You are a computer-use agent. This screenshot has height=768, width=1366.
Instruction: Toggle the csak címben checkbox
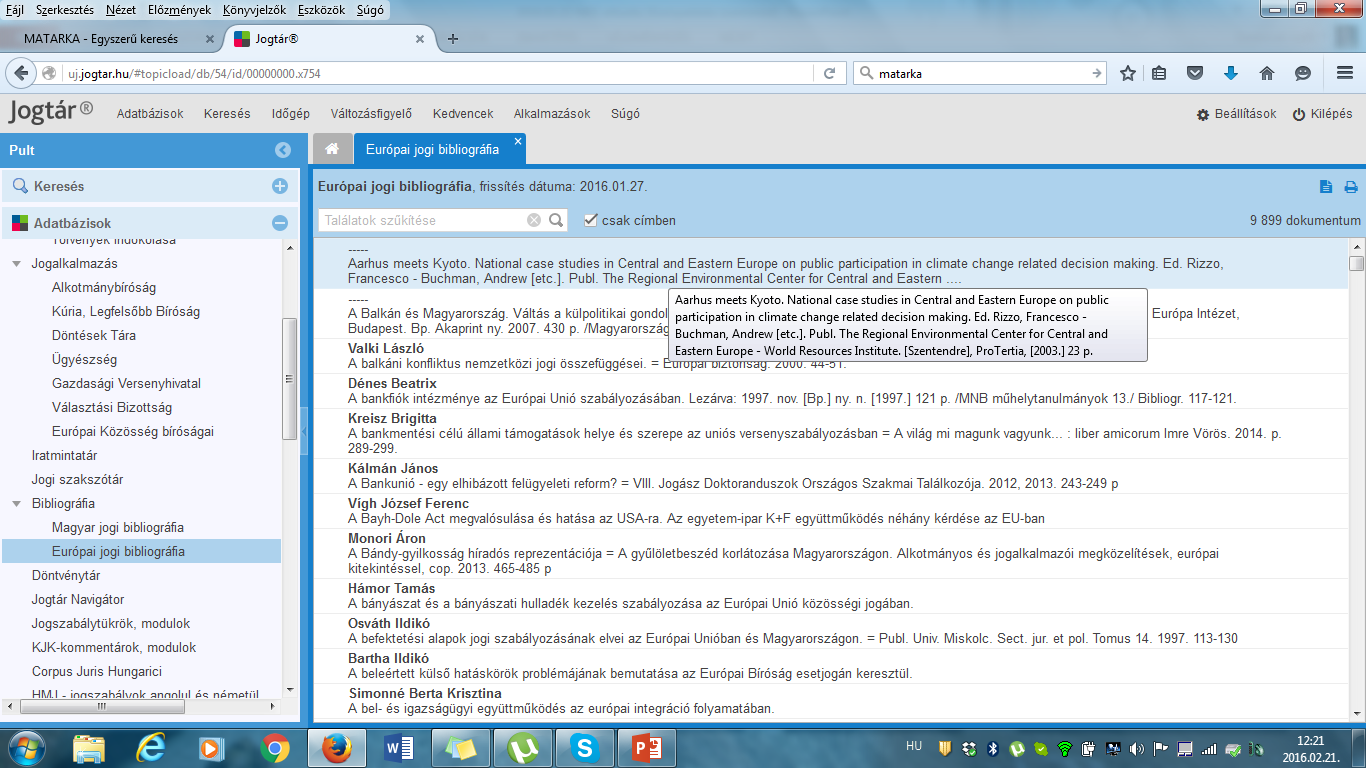(x=591, y=220)
